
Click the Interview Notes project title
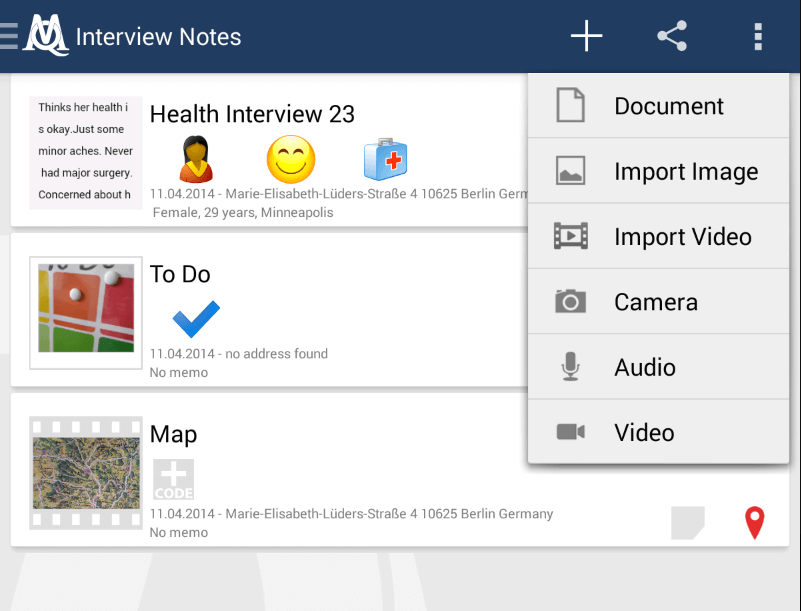(158, 37)
